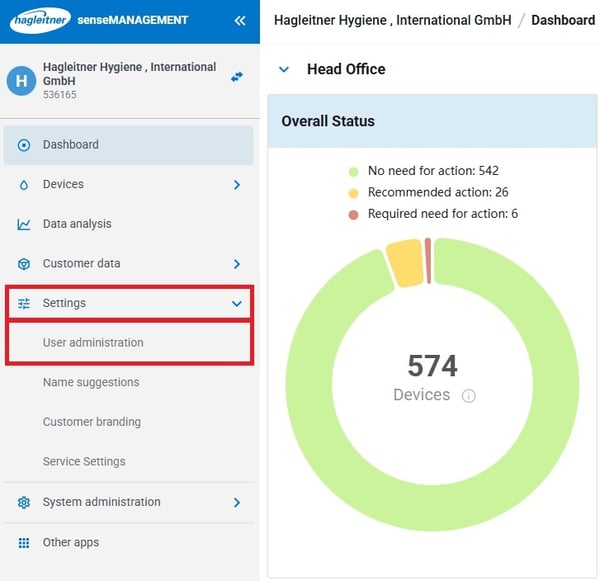Click the 574 device count
This screenshot has height=581, width=600.
[432, 366]
